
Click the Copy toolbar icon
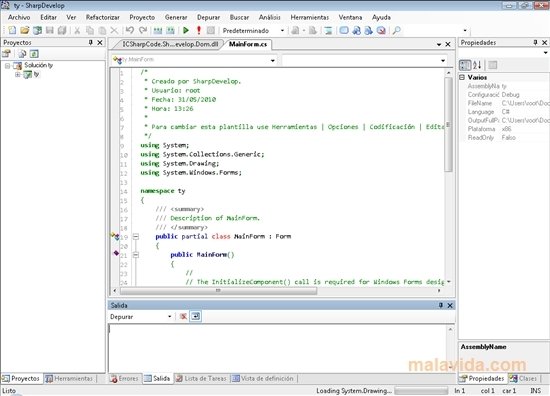[90, 31]
